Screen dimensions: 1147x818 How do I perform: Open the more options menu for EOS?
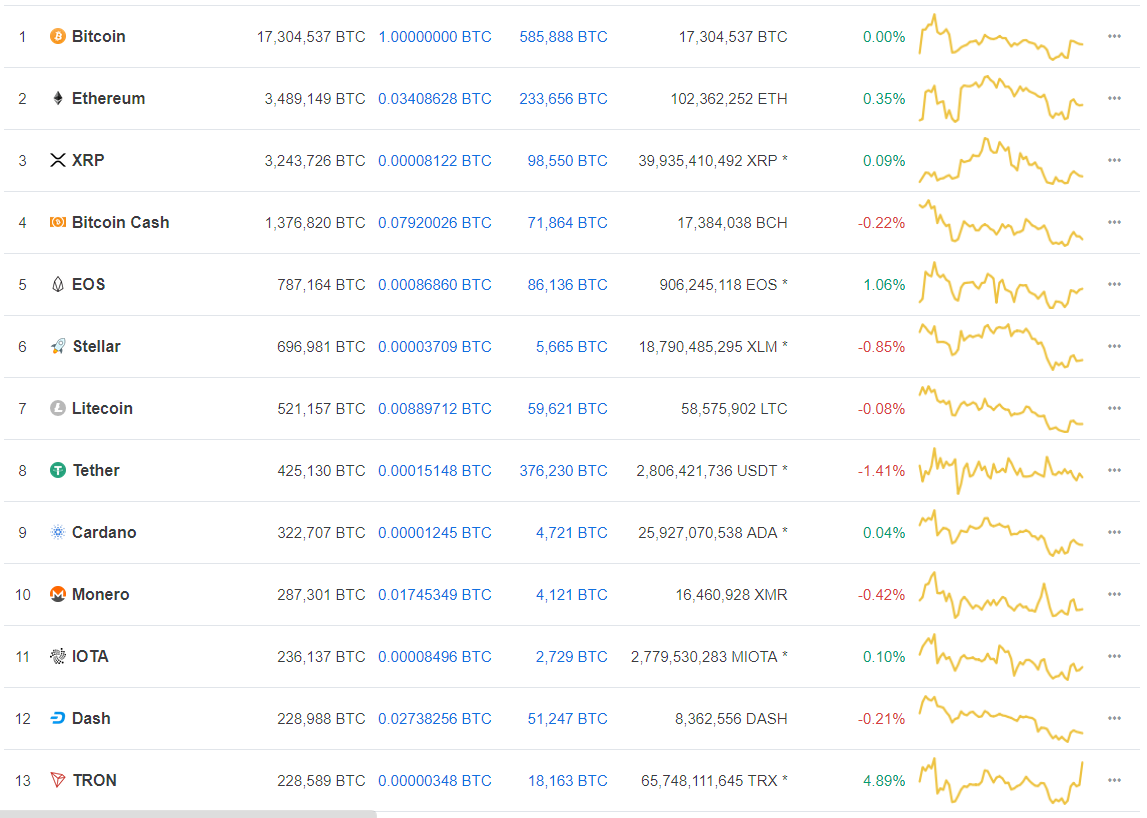click(x=1114, y=285)
